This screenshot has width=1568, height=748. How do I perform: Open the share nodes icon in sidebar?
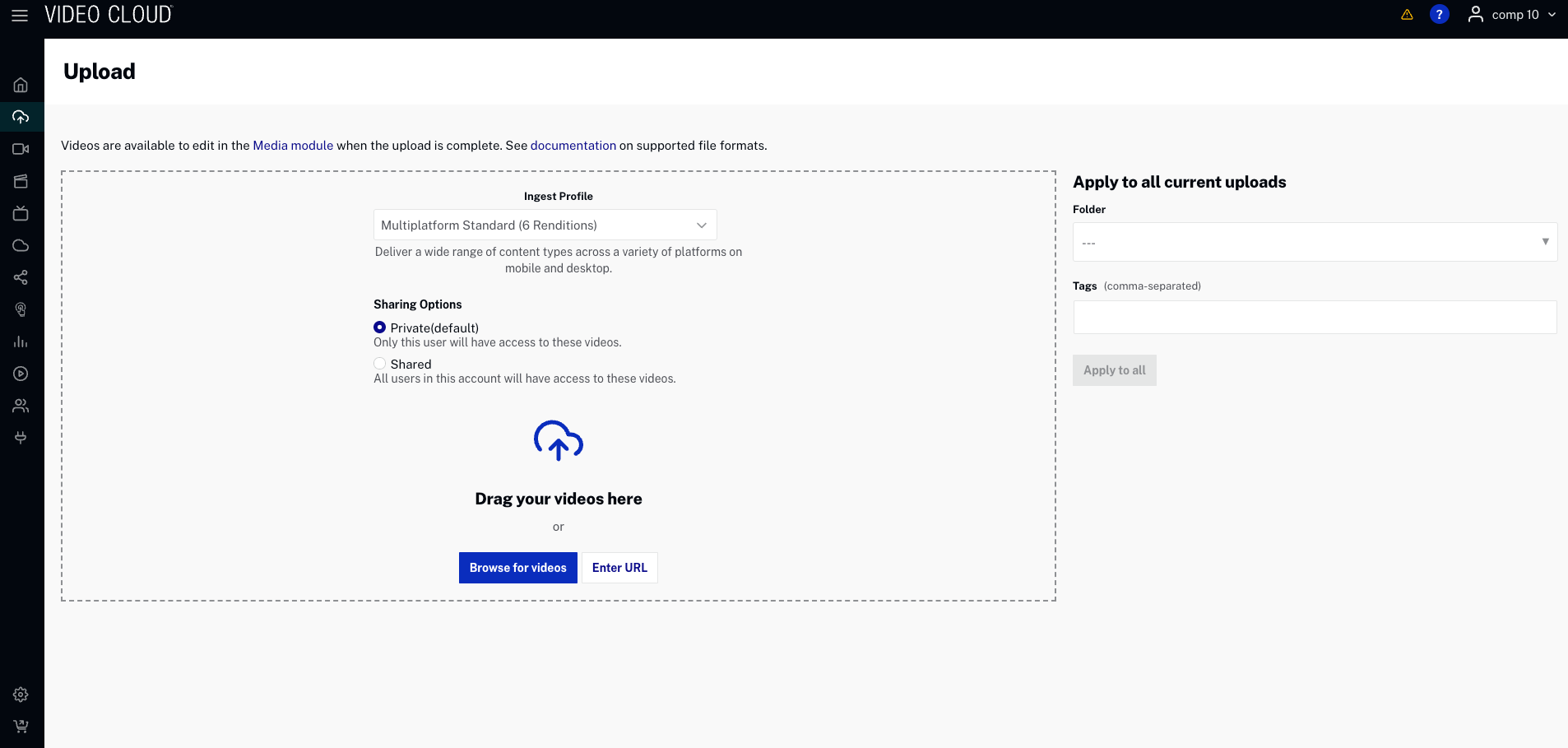(21, 277)
